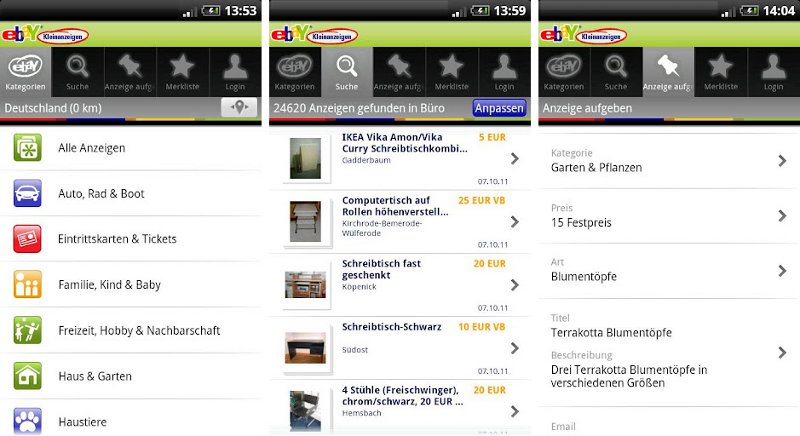
Task: Expand the Preis 15 Festpreis chevron
Action: tap(782, 216)
